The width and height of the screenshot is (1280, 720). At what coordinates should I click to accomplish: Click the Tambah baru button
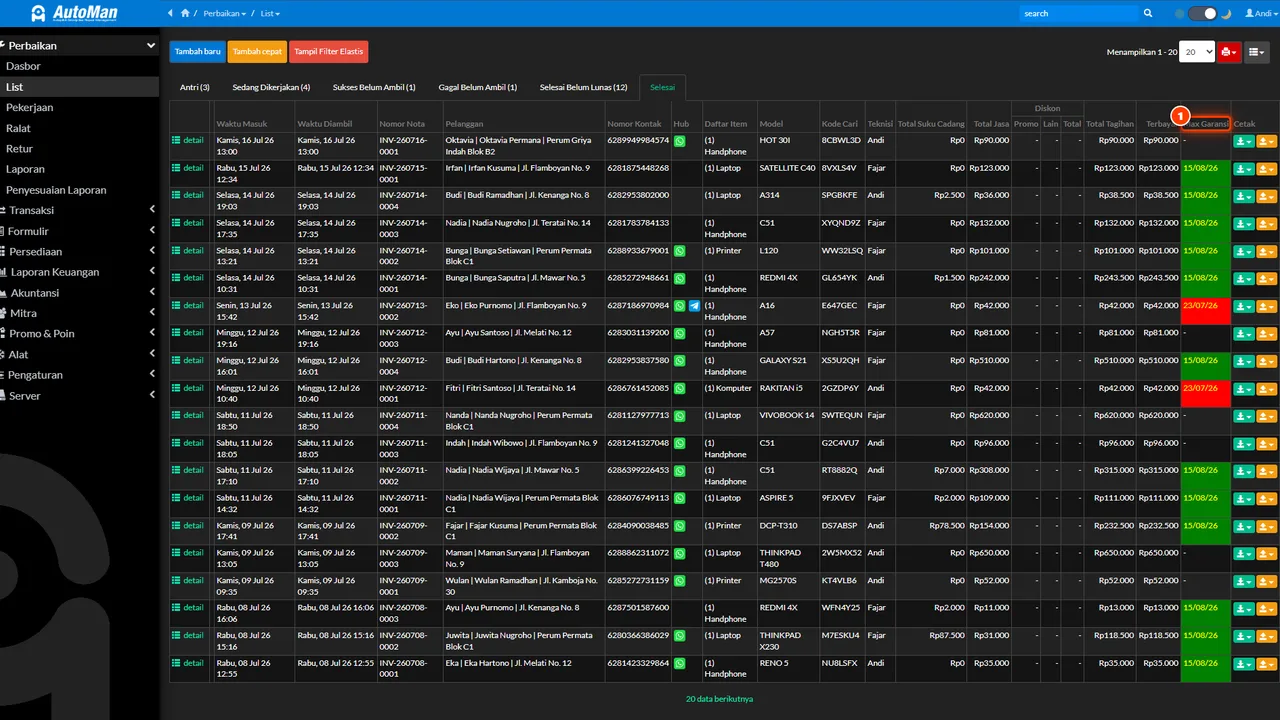click(198, 52)
